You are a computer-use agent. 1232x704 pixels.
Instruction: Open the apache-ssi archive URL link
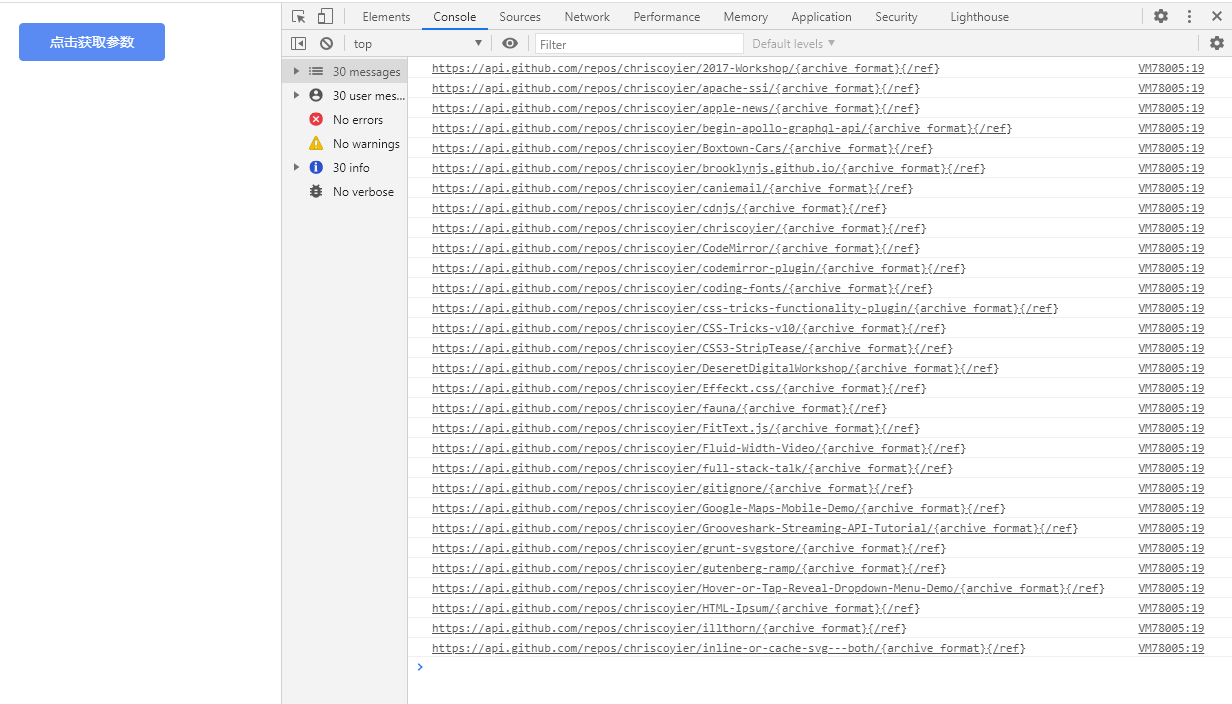point(676,88)
